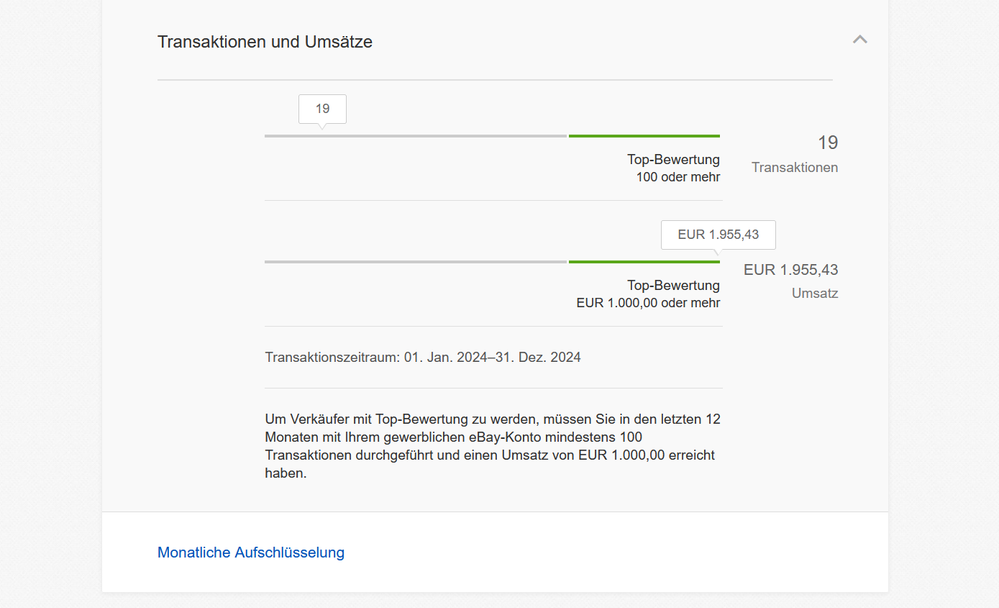Image resolution: width=999 pixels, height=608 pixels.
Task: Select the 'Top-Bewertung 100 oder mehr' label
Action: point(674,168)
